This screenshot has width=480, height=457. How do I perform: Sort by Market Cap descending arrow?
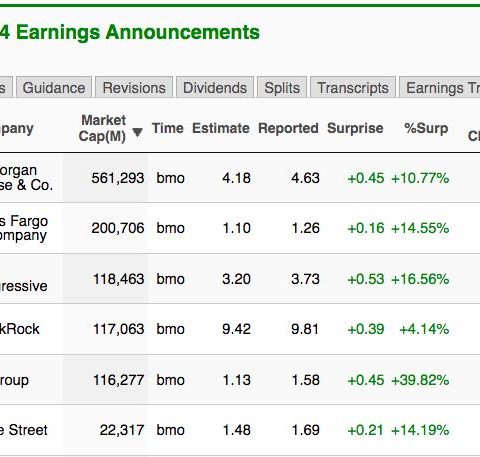137,132
